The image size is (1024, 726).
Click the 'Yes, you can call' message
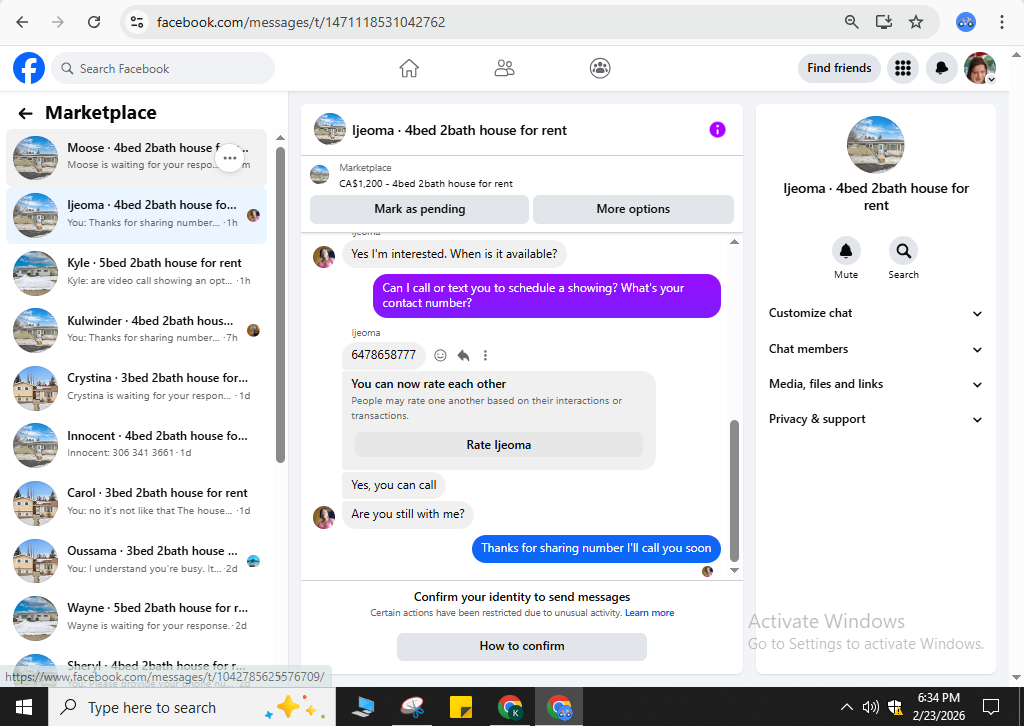[394, 485]
